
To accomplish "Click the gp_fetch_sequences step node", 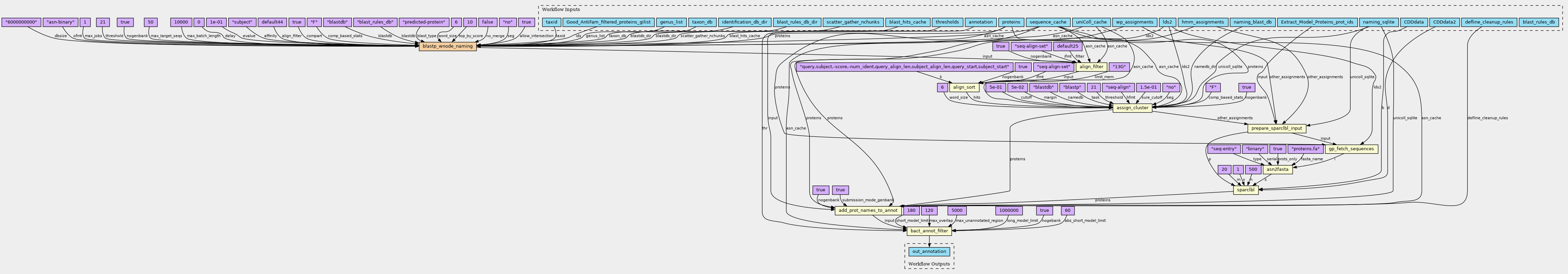I will 1351,149.
